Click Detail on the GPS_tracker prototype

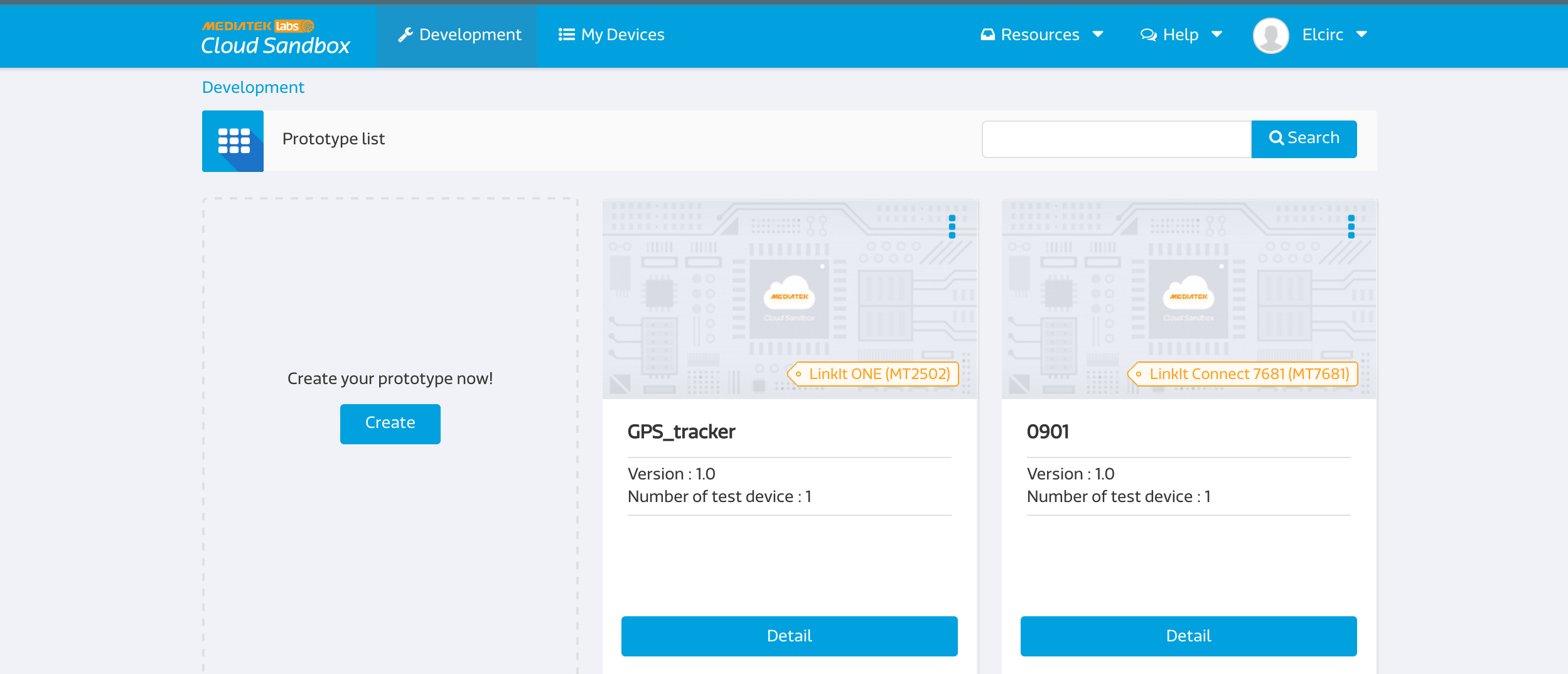(790, 635)
